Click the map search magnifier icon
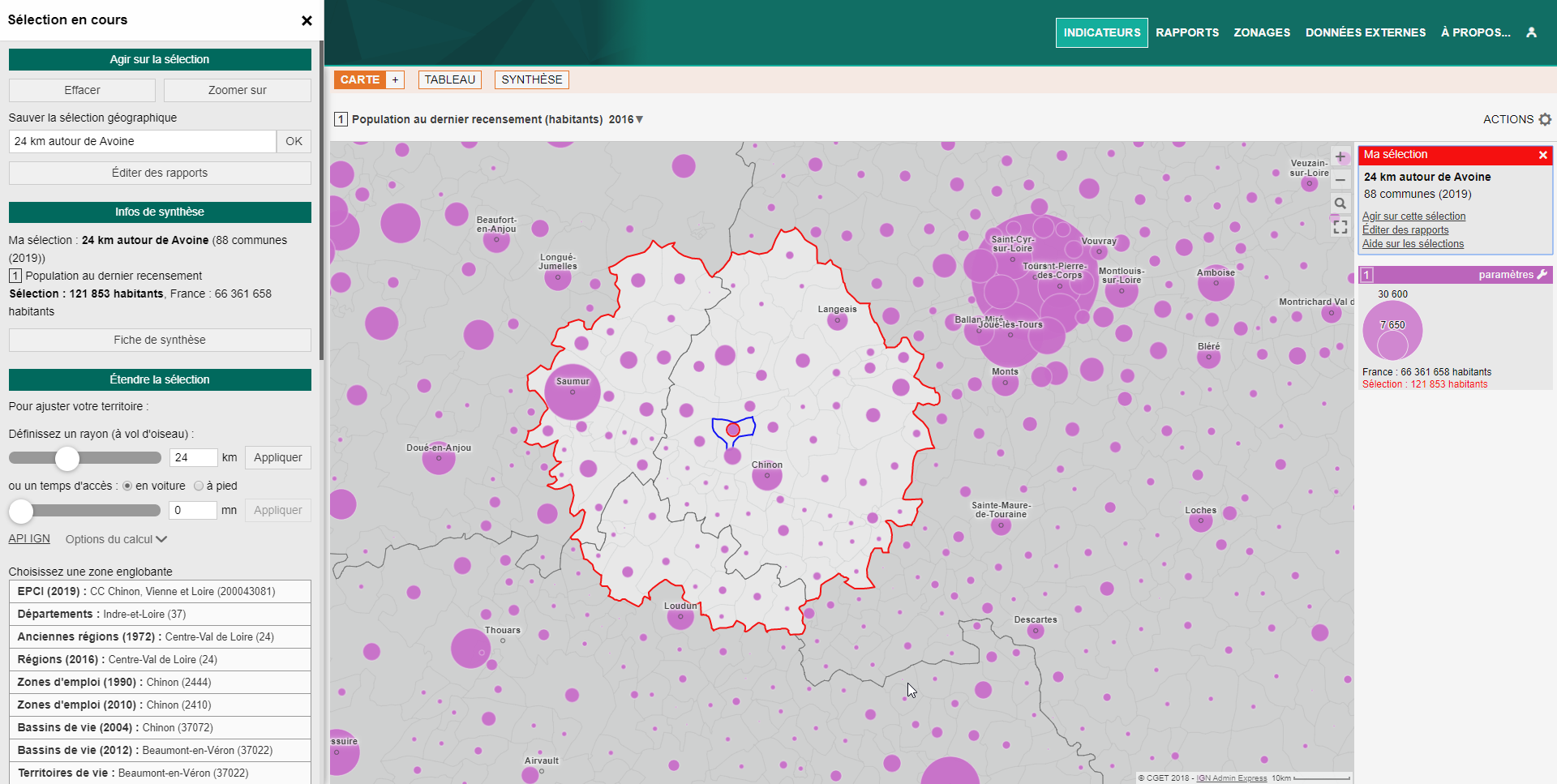 (x=1340, y=203)
